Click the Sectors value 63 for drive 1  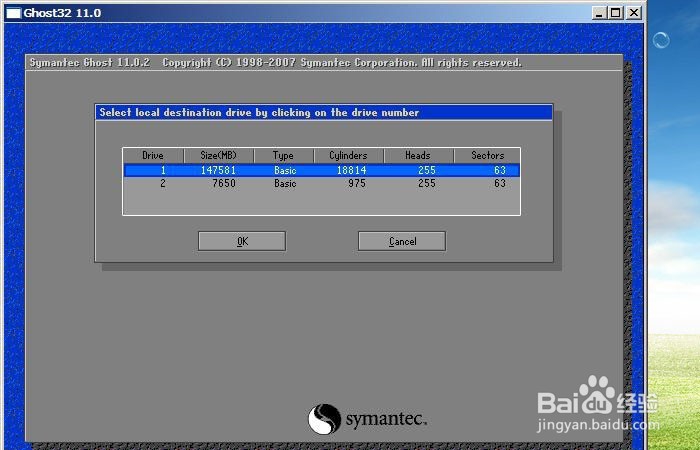pos(500,170)
